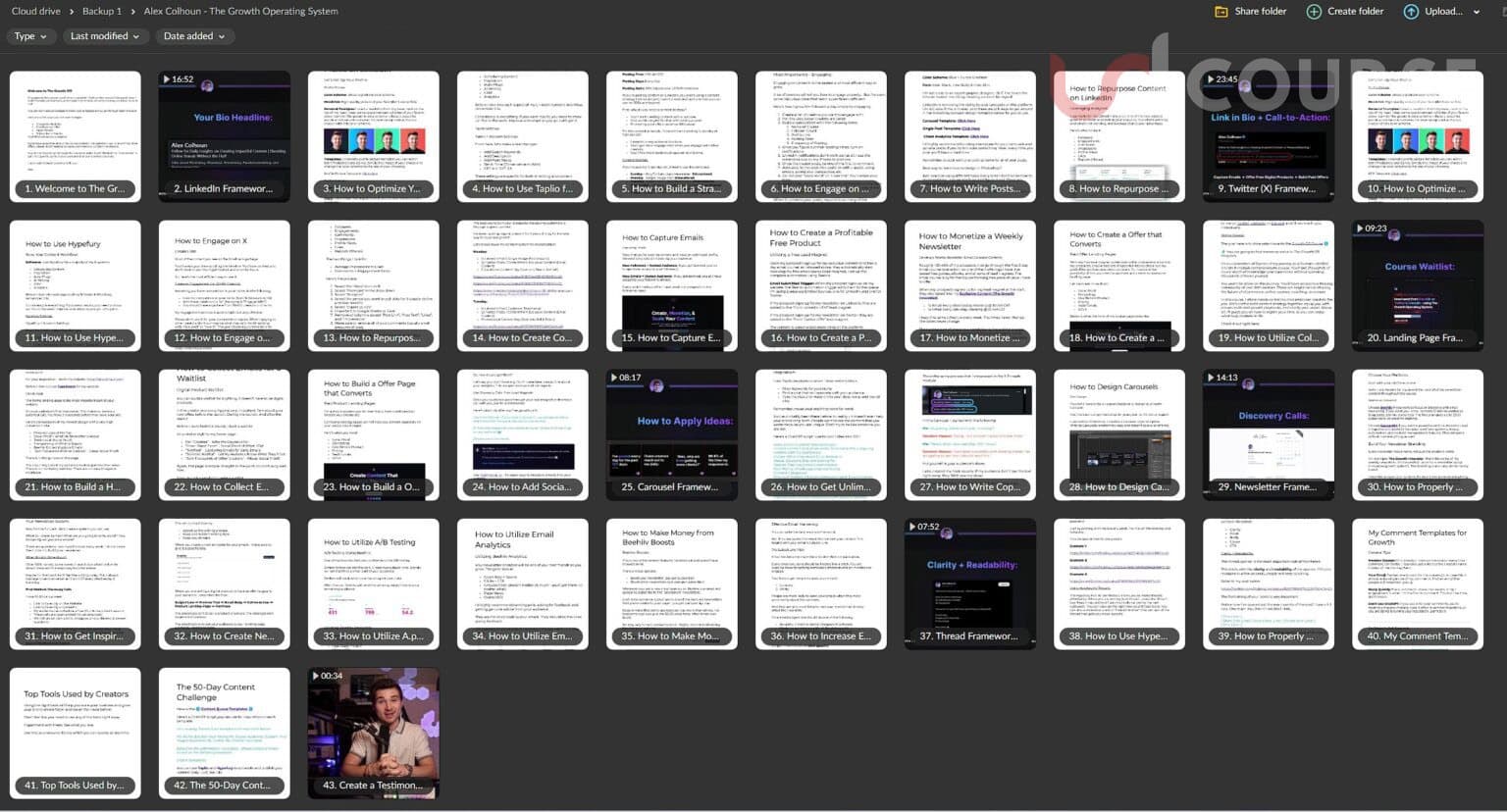Expand the Last modified filter
1507x812 pixels.
(x=104, y=36)
